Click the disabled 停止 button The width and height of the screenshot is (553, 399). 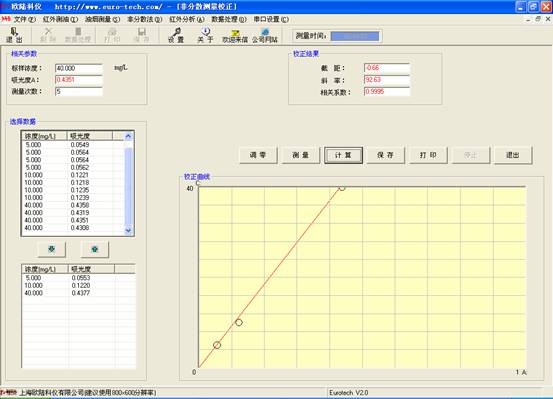tap(470, 155)
